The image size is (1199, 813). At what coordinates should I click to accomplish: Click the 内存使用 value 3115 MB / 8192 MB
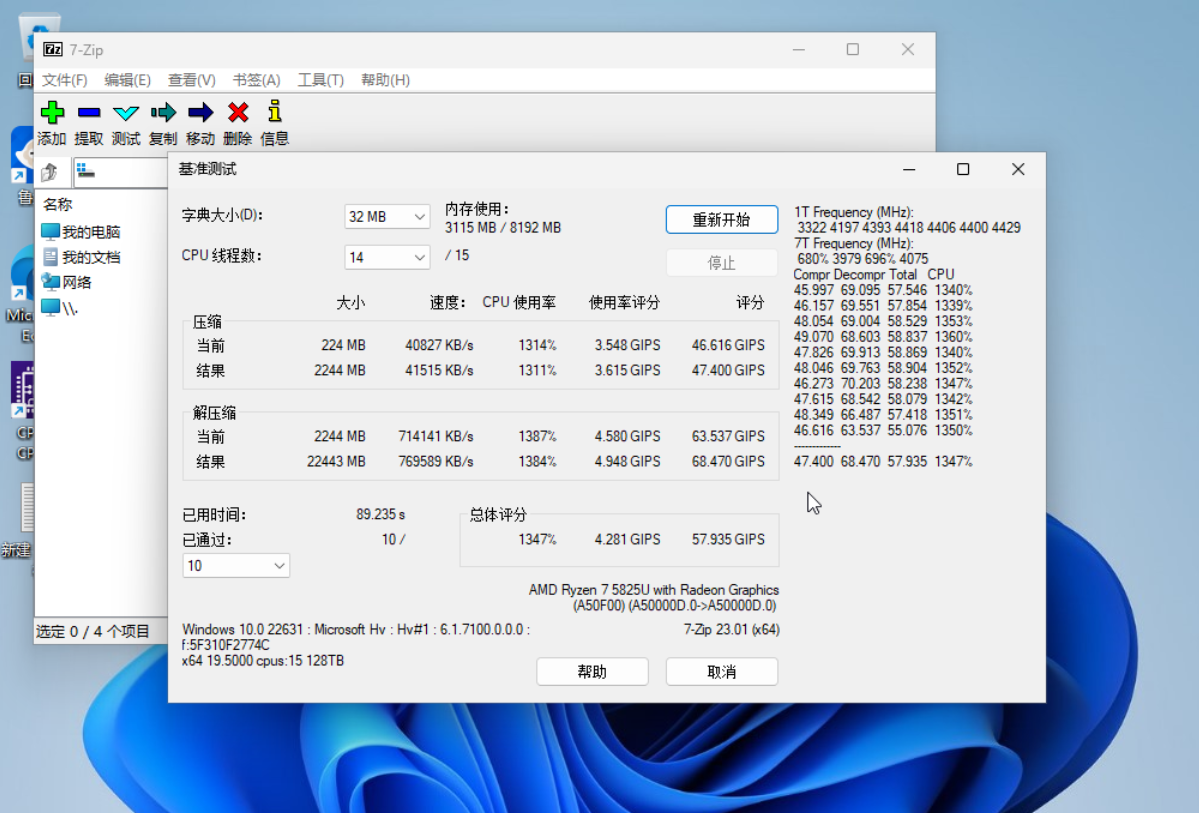pos(503,228)
